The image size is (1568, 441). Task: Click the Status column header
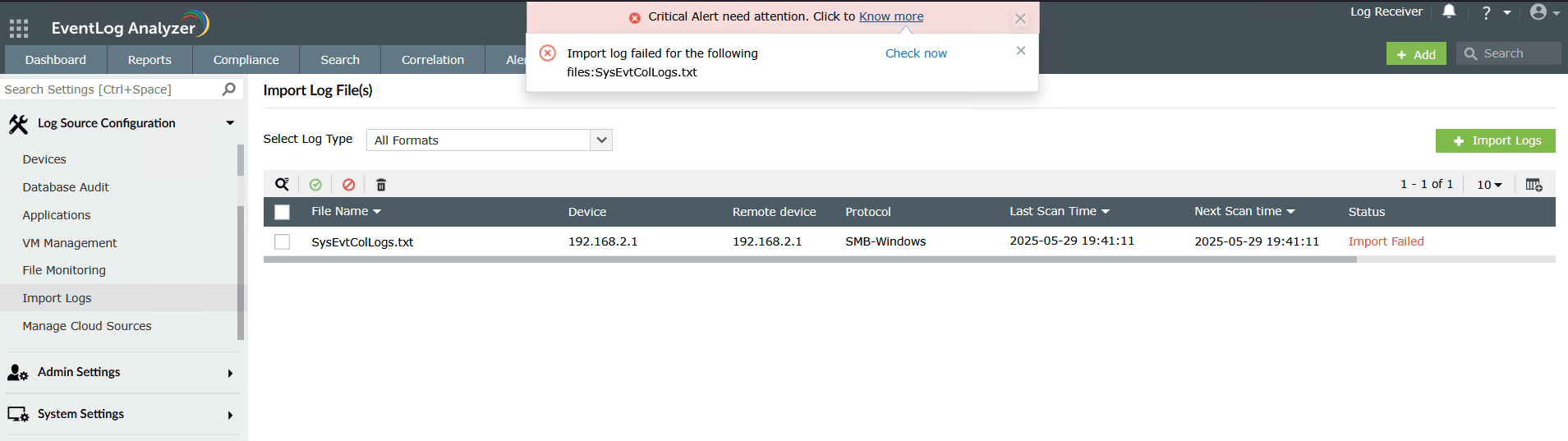coord(1366,212)
